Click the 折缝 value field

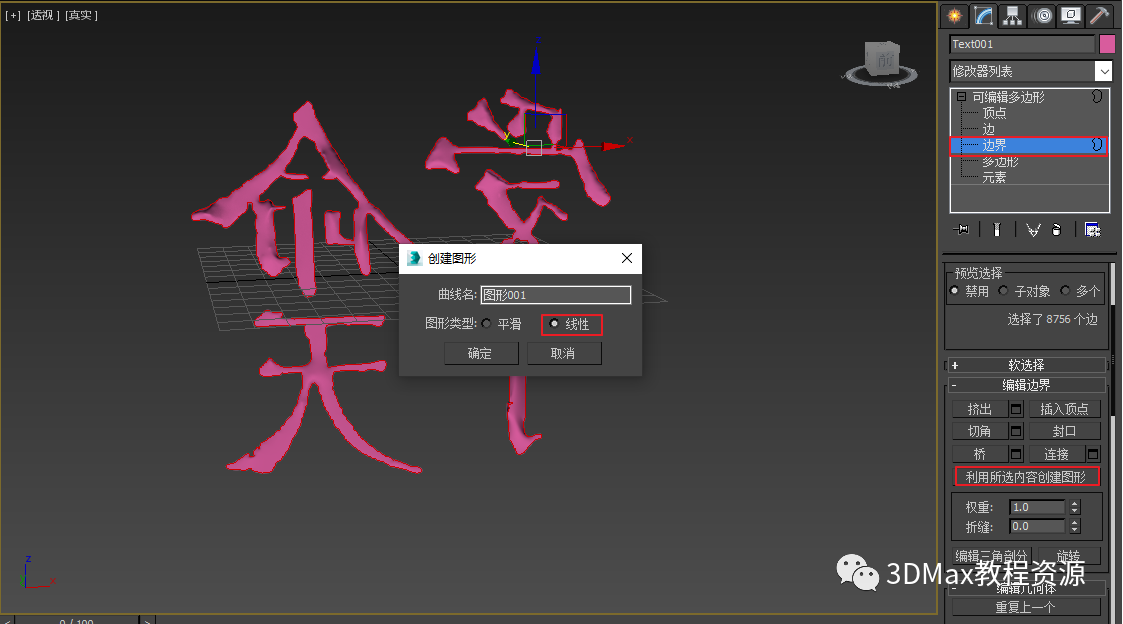click(1037, 527)
